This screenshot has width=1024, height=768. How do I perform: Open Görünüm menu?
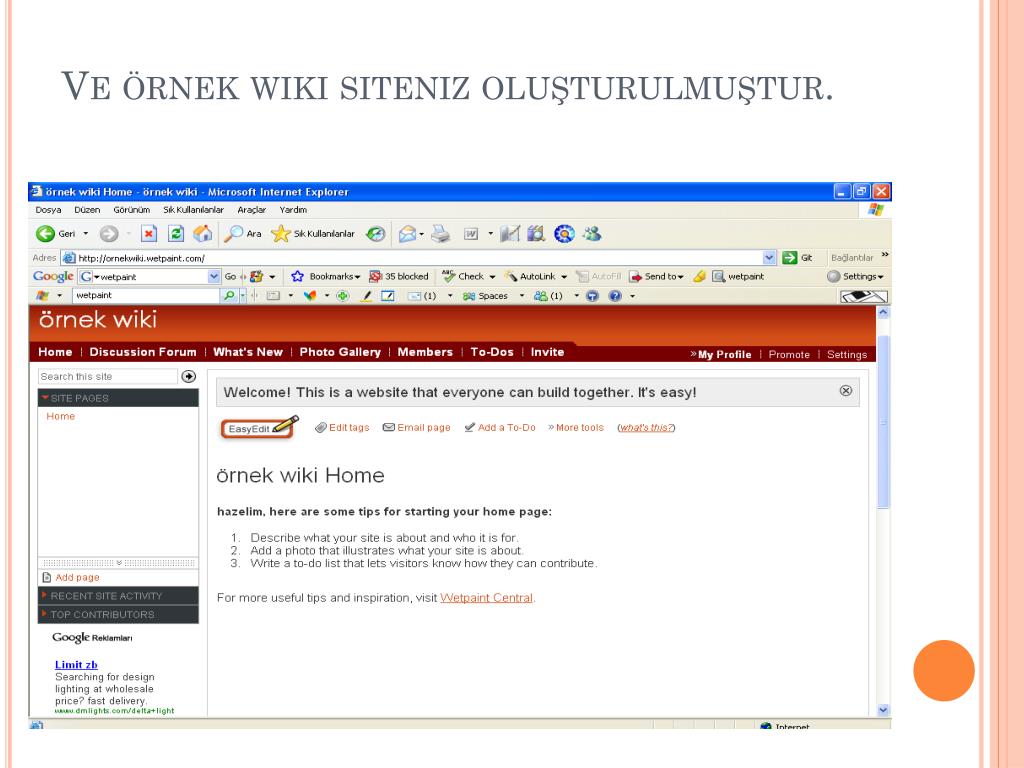tap(131, 210)
